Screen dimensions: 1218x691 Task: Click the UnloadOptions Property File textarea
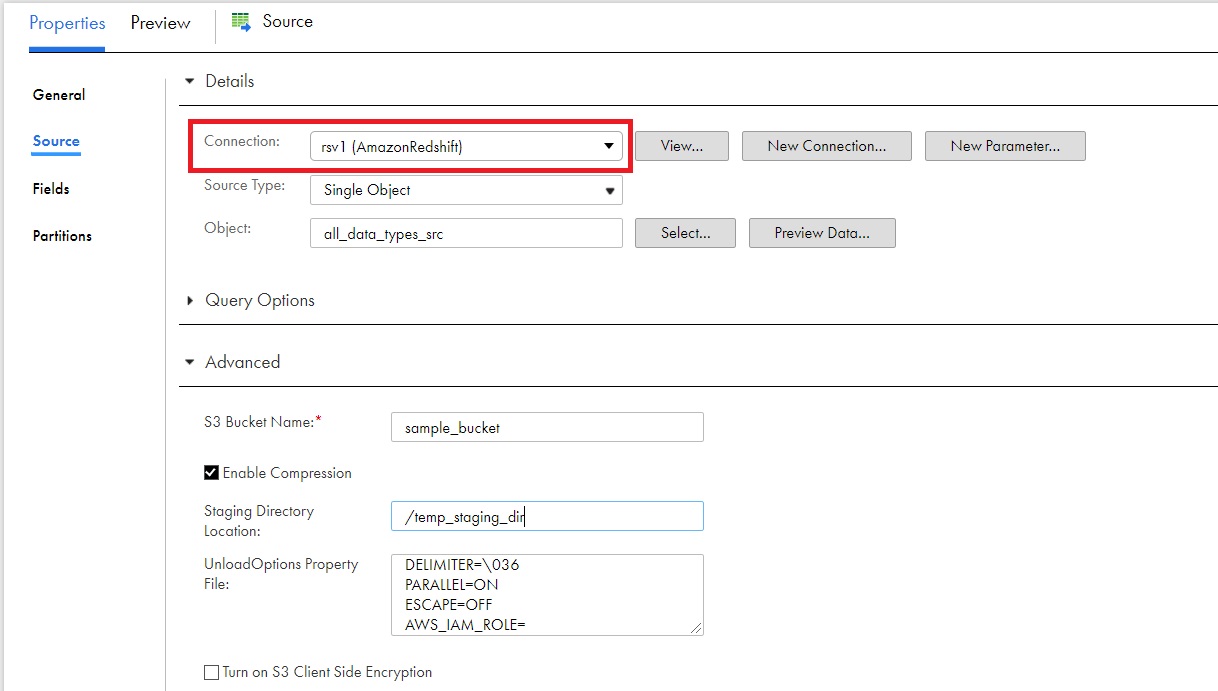[x=547, y=595]
